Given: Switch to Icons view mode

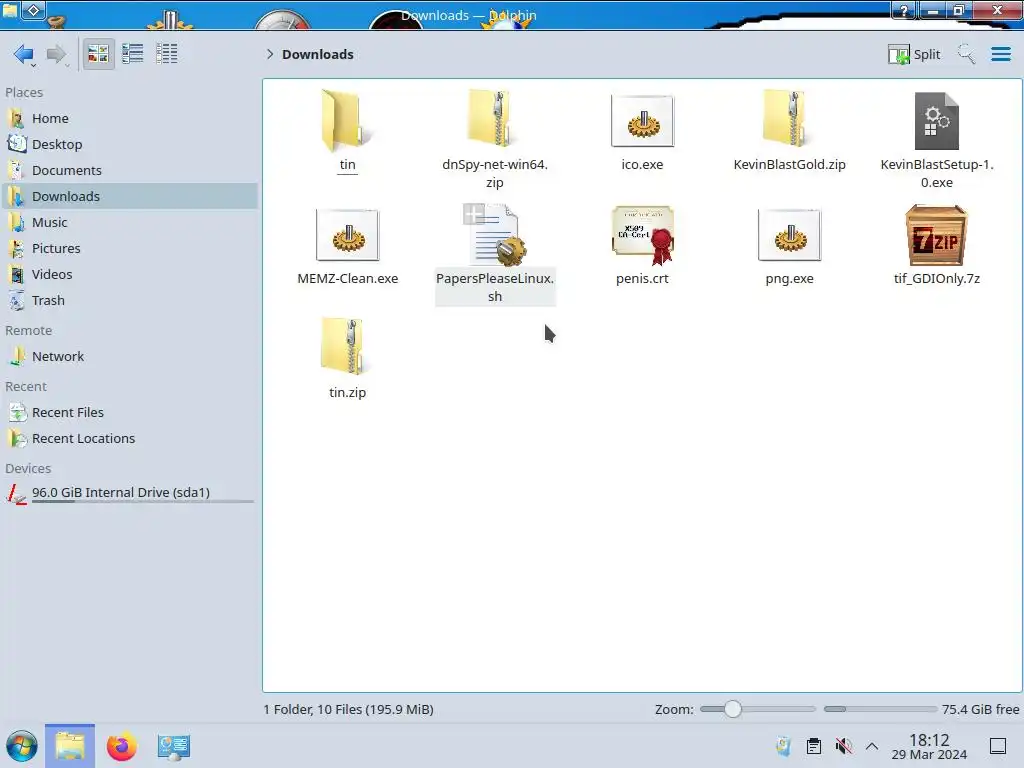Looking at the screenshot, I should pos(98,54).
